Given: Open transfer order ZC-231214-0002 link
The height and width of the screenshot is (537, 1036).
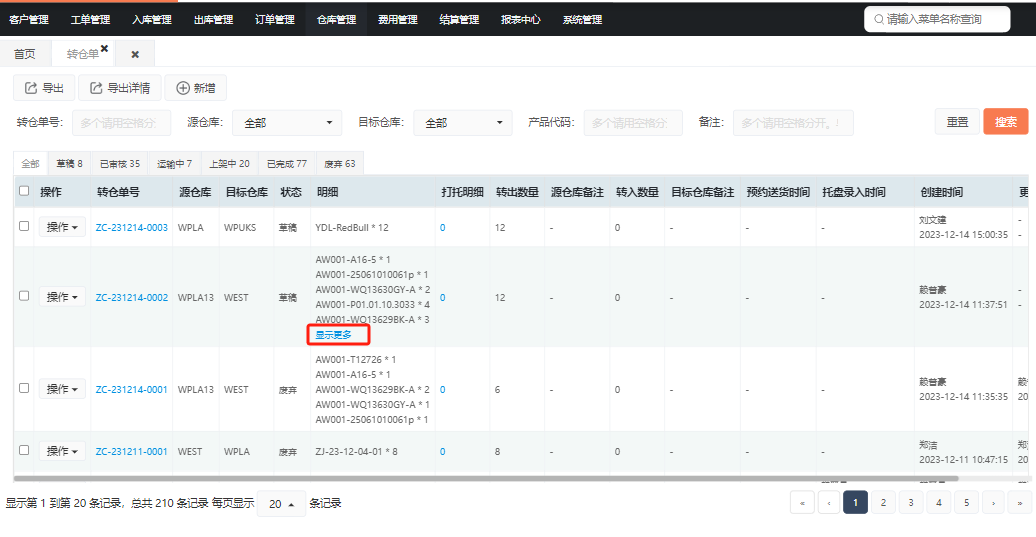Looking at the screenshot, I should pos(131,297).
